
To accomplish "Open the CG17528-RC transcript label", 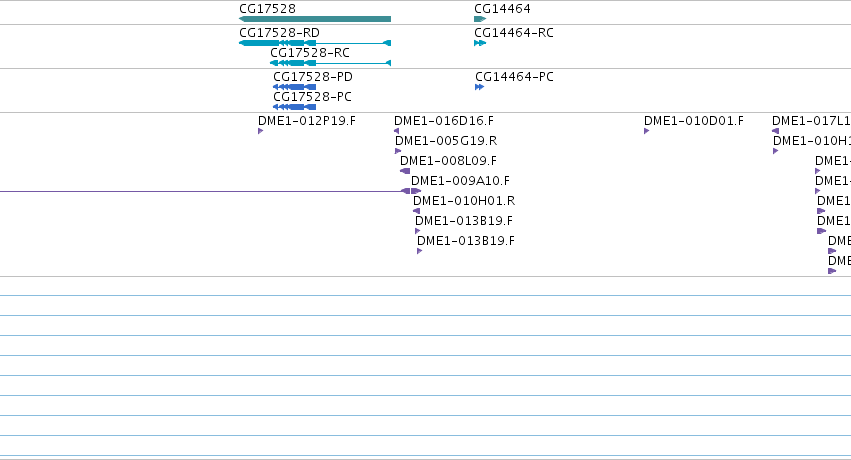I will coord(310,53).
